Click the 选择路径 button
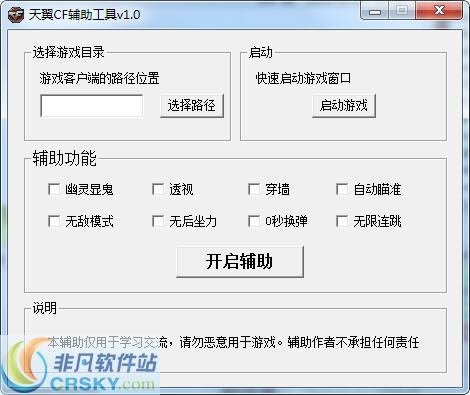 (192, 106)
